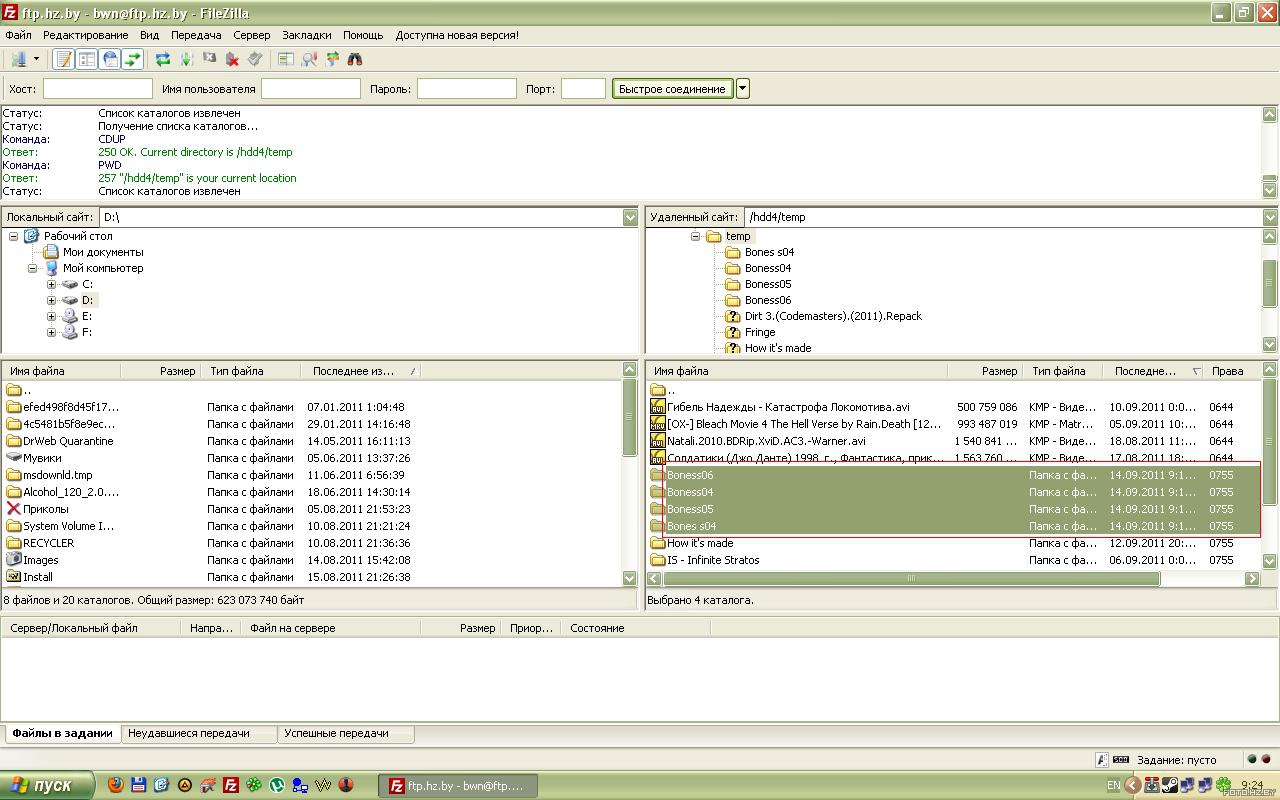This screenshot has height=800, width=1280.
Task: Expand the E: drive node
Action: [x=51, y=316]
